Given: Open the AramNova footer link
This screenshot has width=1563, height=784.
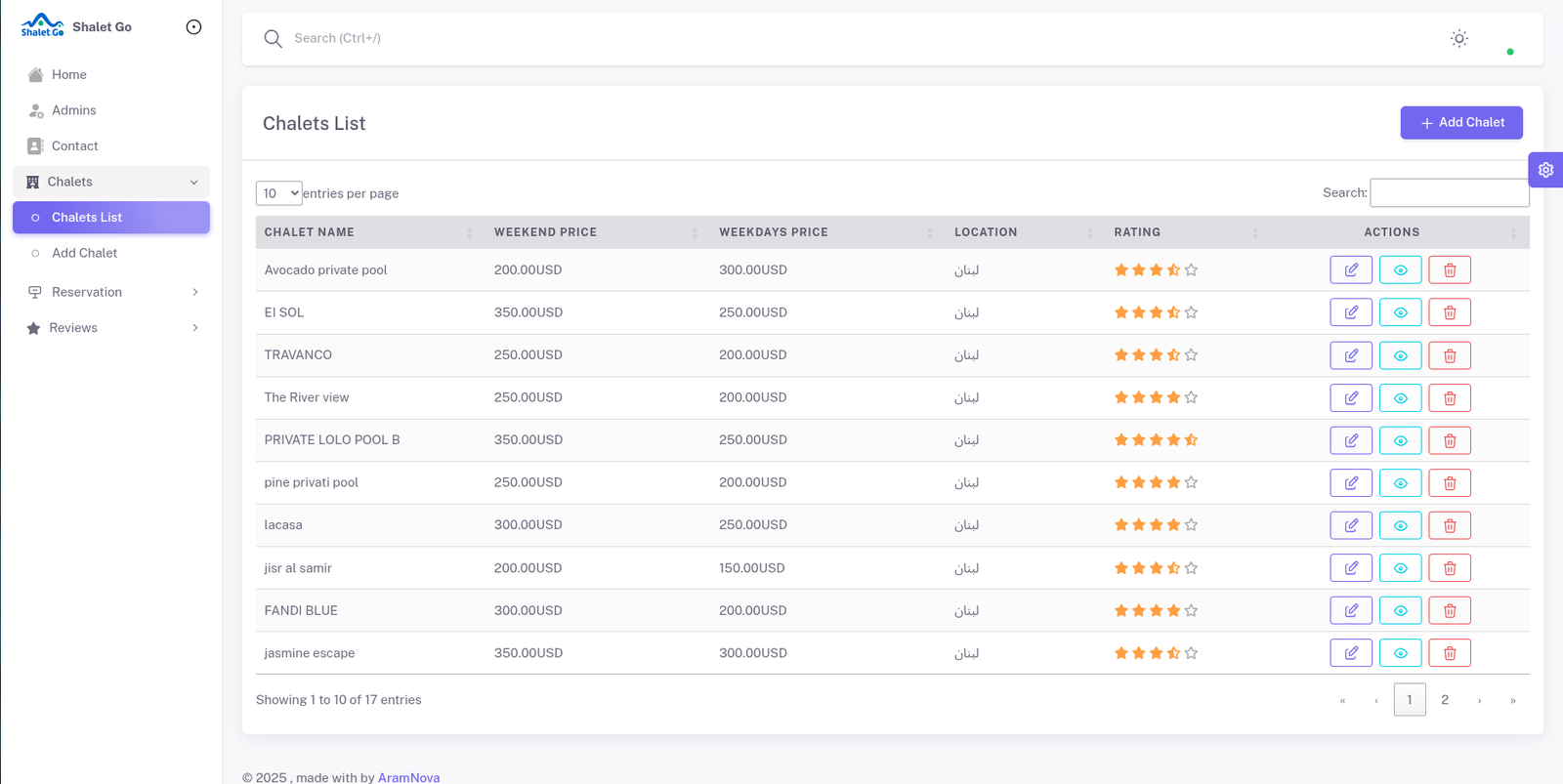Looking at the screenshot, I should point(408,777).
